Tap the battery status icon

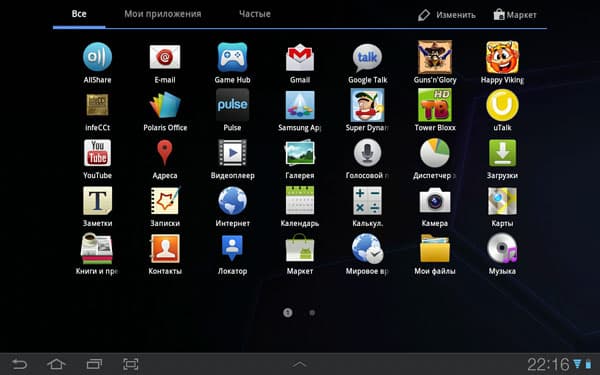pyautogui.click(x=589, y=364)
